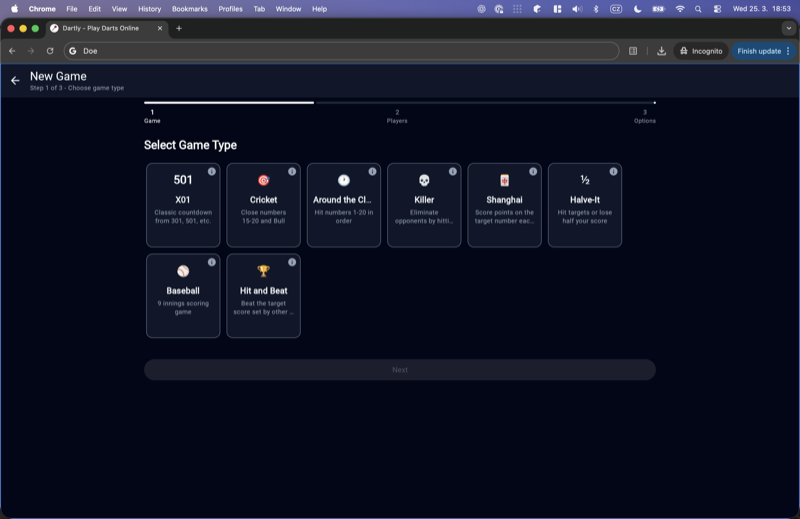Image resolution: width=800 pixels, height=519 pixels.
Task: Select the Dartly - Play Darts Online tab
Action: [107, 29]
